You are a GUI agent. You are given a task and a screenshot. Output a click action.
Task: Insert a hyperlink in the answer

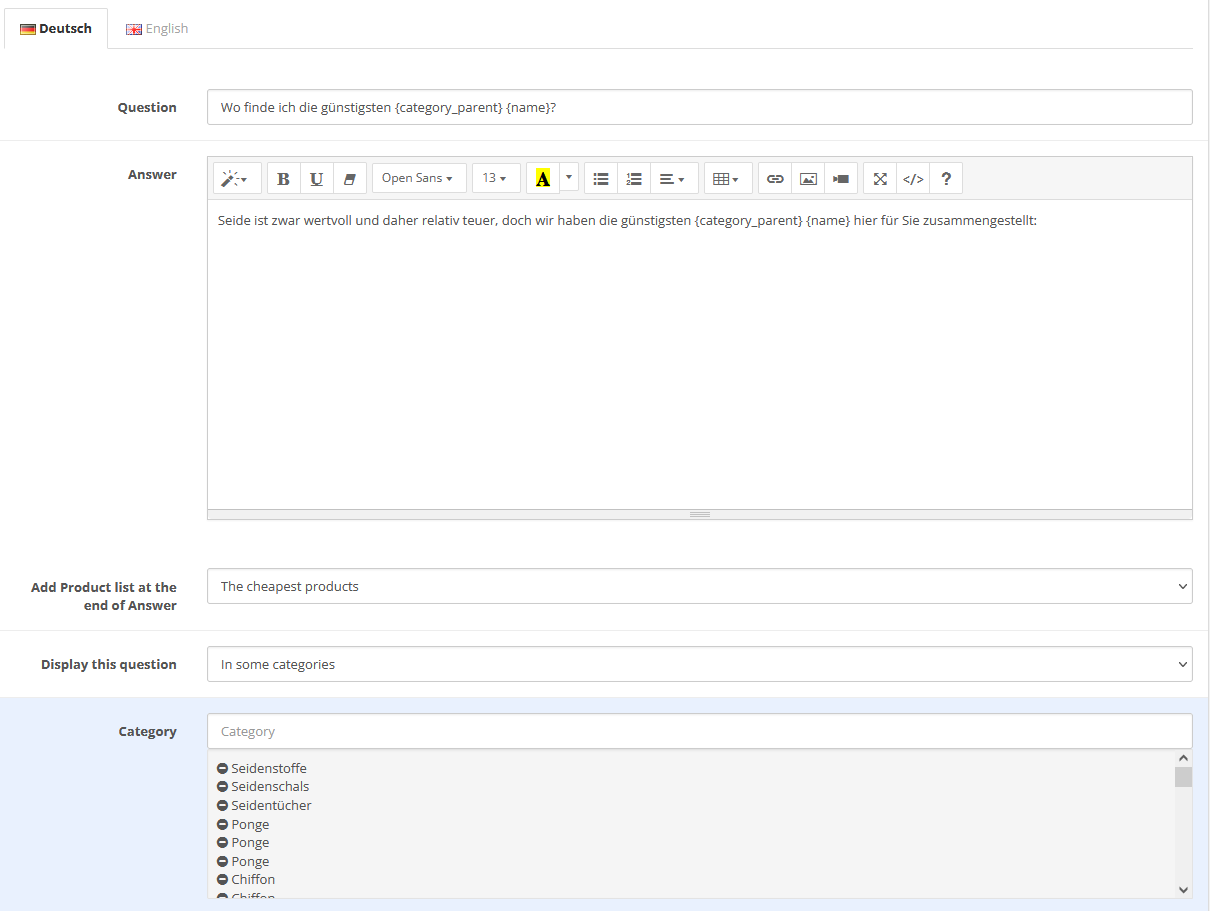pyautogui.click(x=775, y=179)
